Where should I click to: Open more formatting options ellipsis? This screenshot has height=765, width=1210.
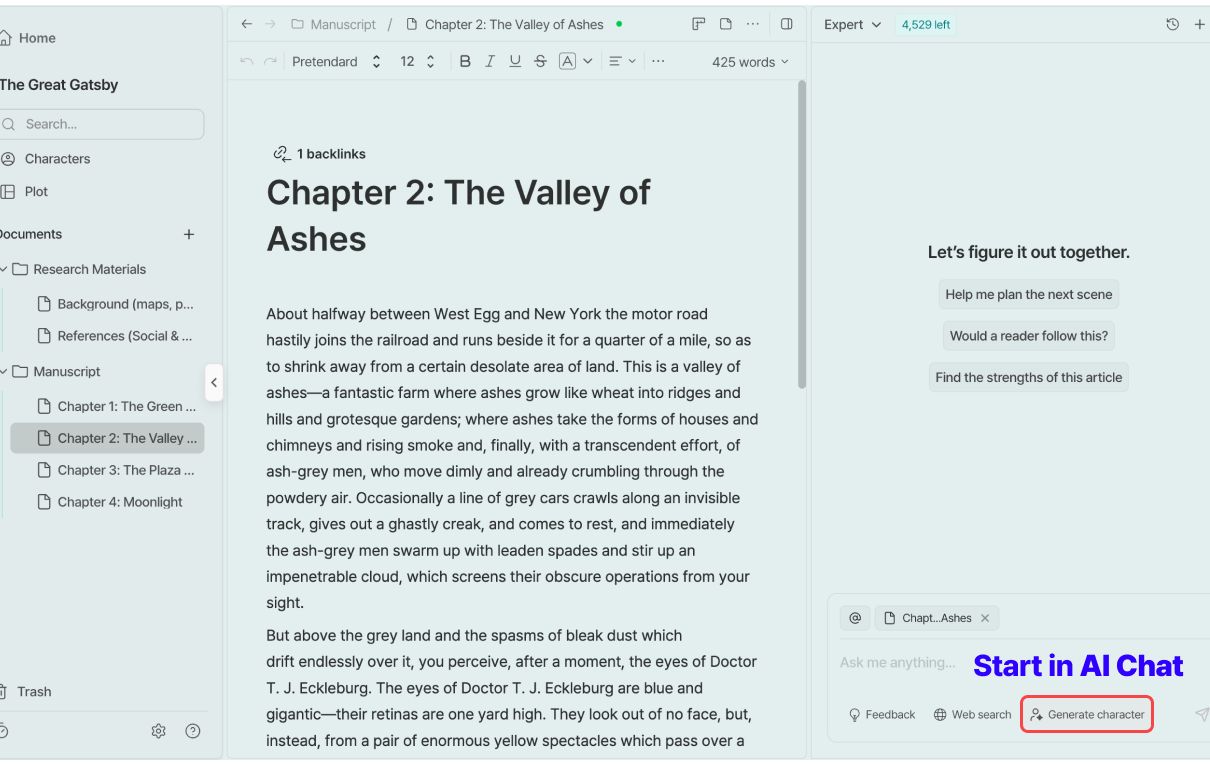658,61
